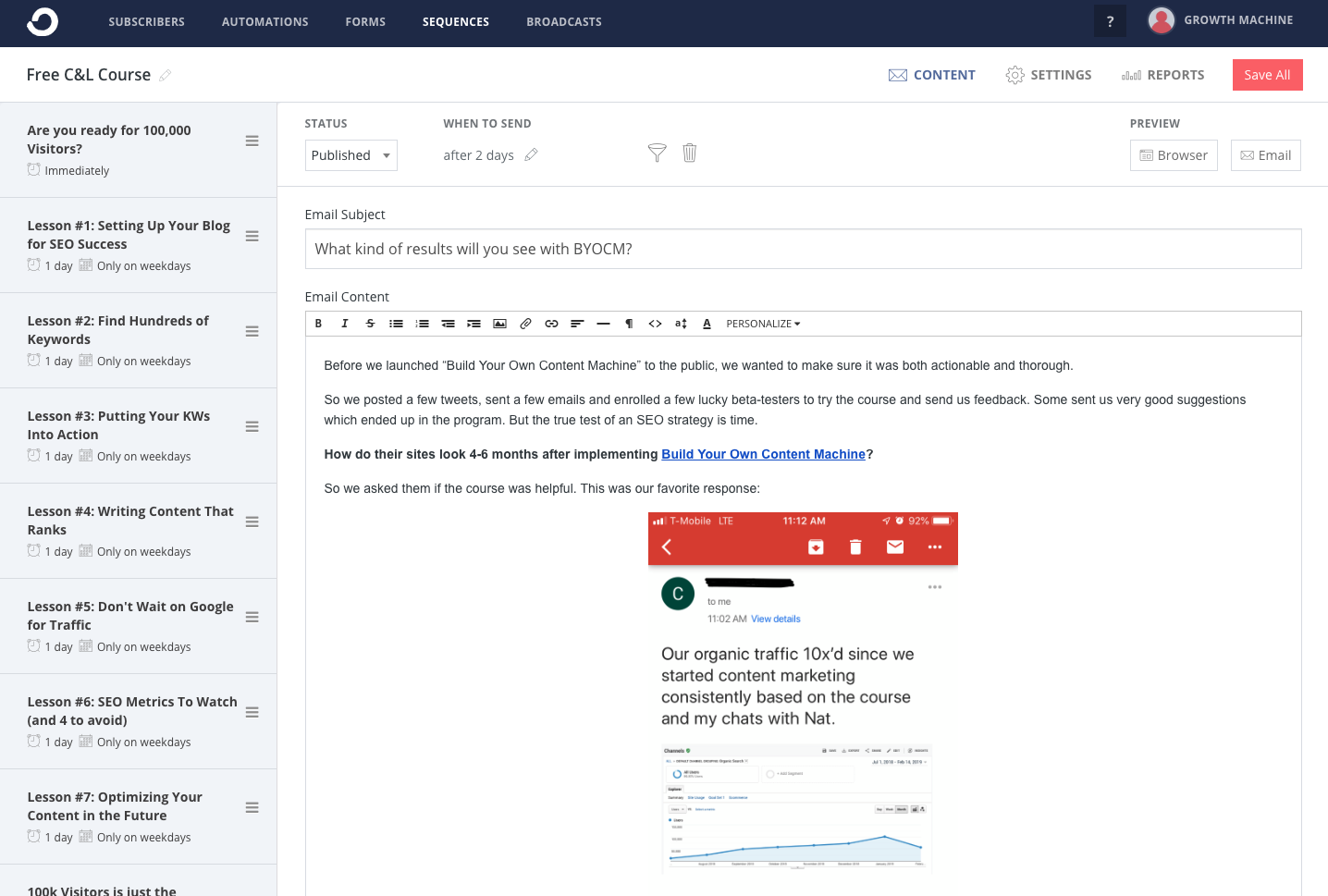Open the SETTINGS tab
1328x896 pixels.
coord(1049,75)
